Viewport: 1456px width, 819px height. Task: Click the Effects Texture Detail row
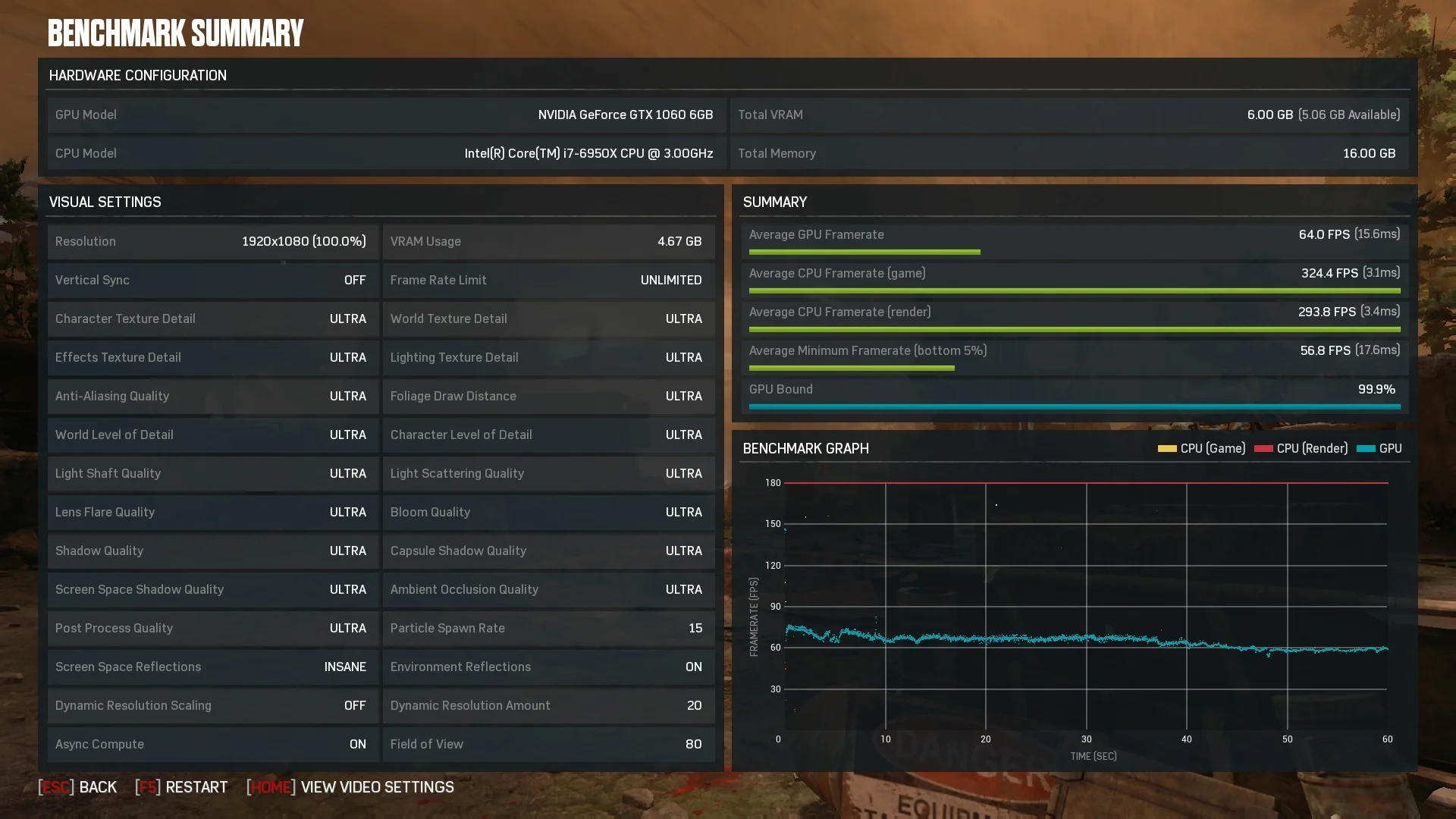coord(213,357)
